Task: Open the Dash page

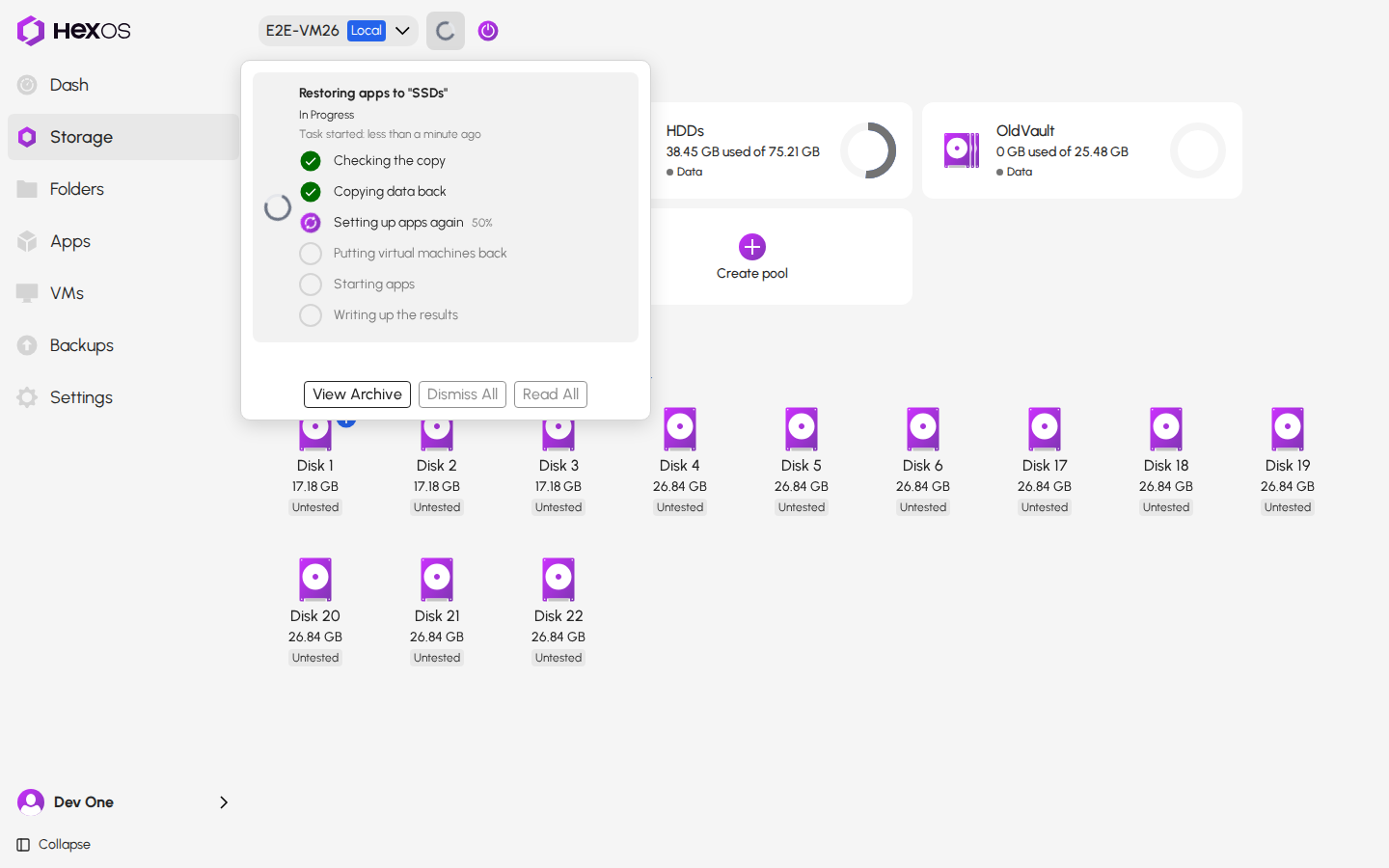Action: coord(123,85)
